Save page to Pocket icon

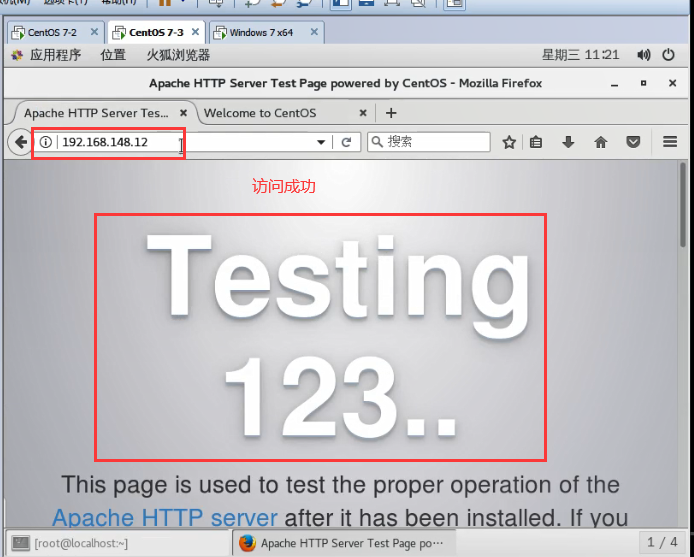point(633,142)
